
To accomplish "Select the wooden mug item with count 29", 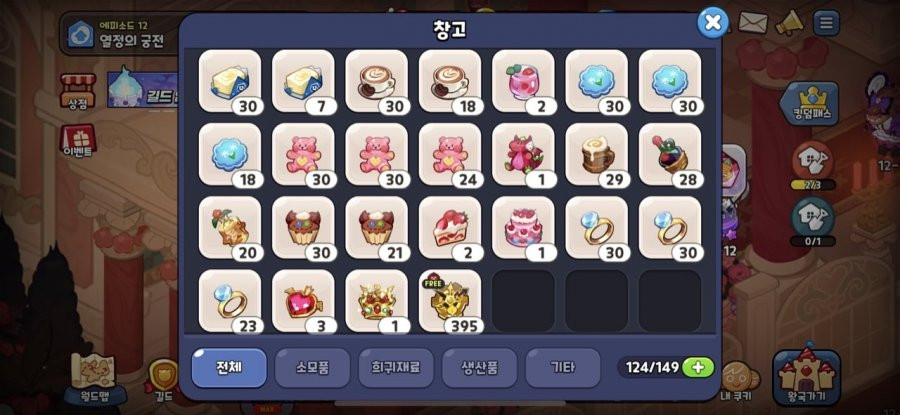I will coord(596,154).
